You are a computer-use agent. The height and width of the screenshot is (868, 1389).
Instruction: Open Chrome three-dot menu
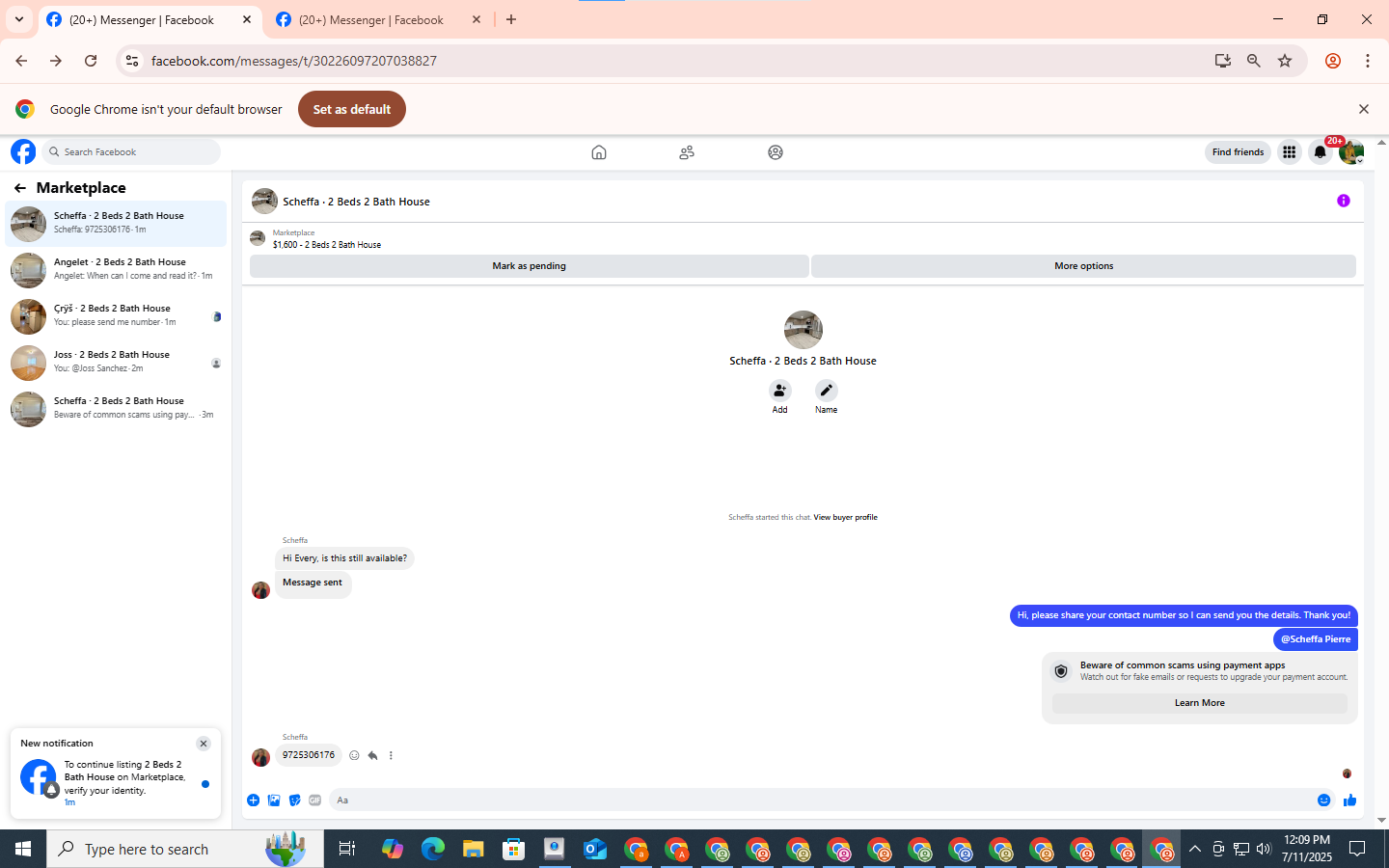click(1368, 61)
